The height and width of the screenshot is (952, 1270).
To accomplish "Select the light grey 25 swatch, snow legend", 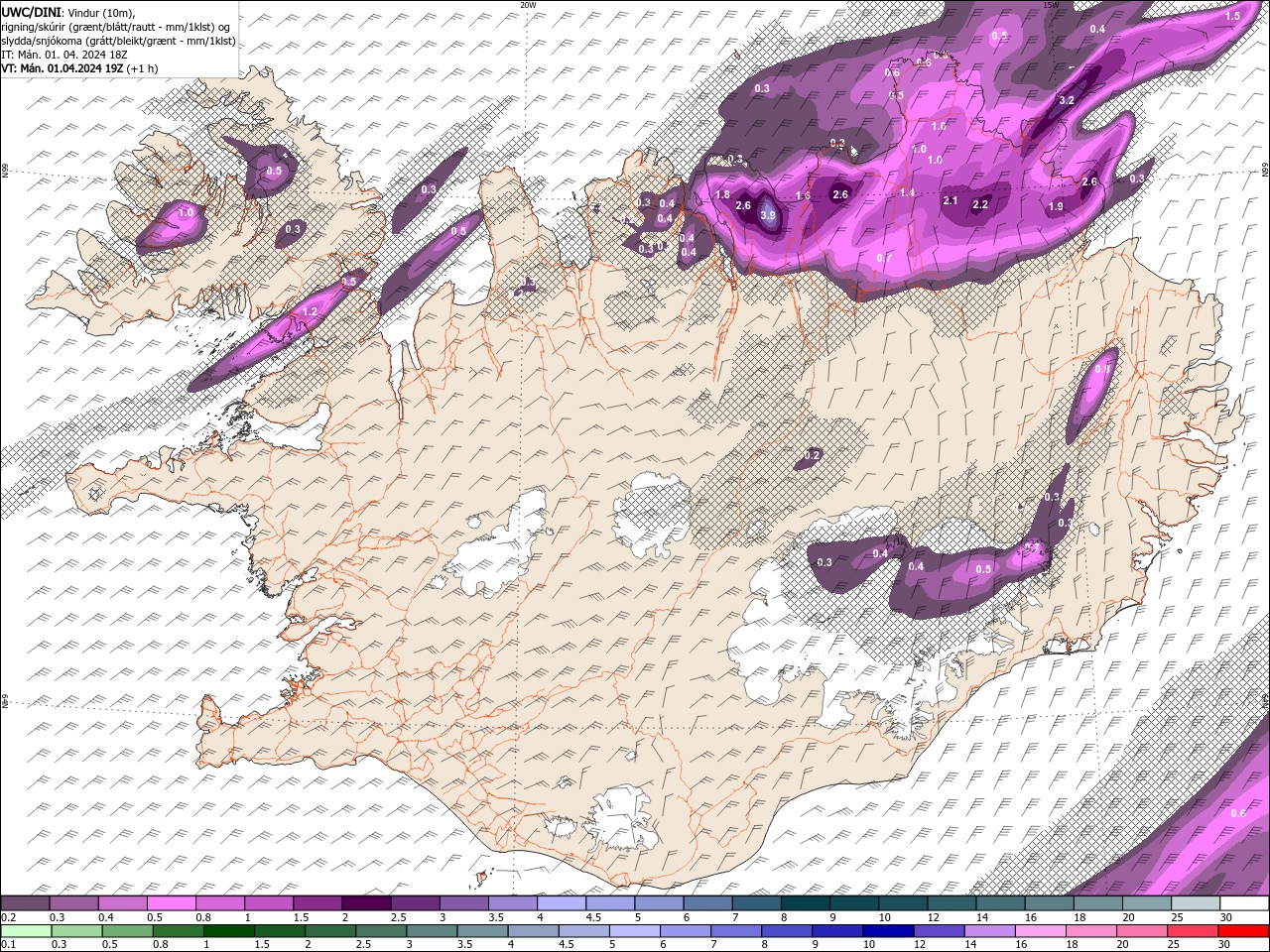I will [1196, 902].
